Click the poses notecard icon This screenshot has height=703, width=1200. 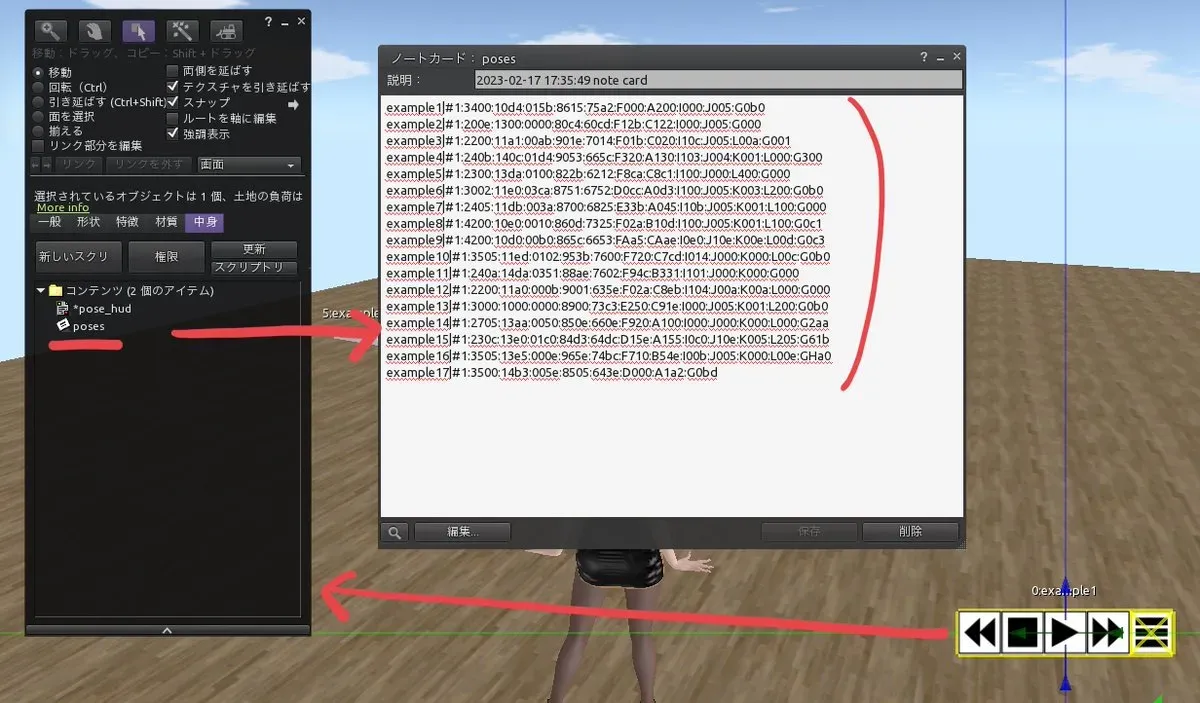[62, 326]
